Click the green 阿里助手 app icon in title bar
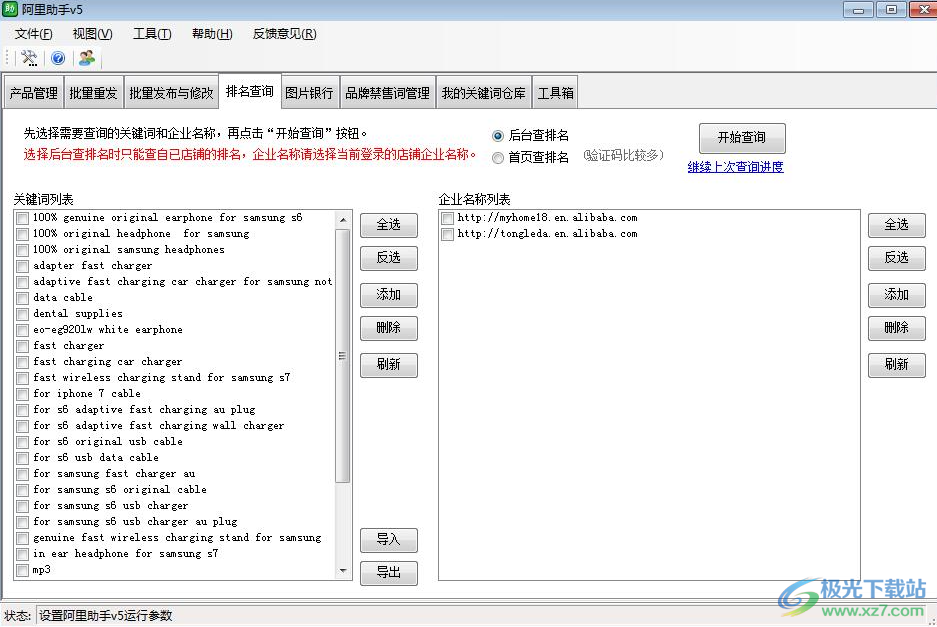Viewport: 937px width, 627px height. [10, 9]
